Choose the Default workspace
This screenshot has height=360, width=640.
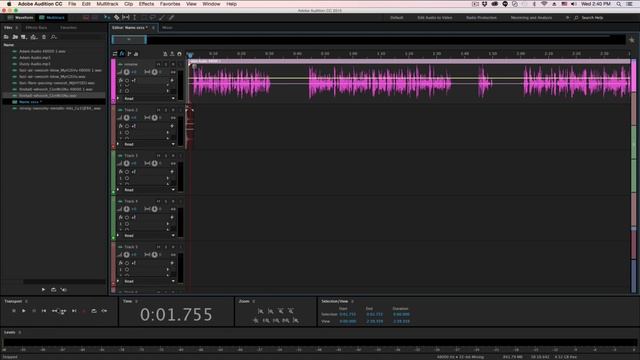(x=396, y=18)
